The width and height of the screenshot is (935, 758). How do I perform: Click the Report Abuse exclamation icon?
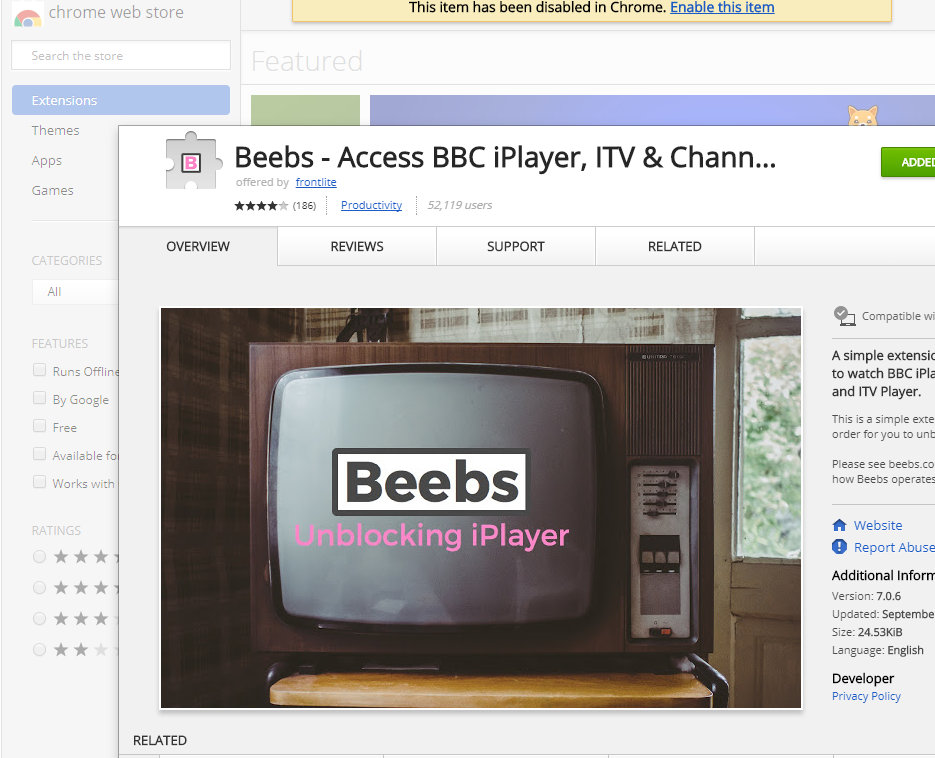pyautogui.click(x=839, y=547)
